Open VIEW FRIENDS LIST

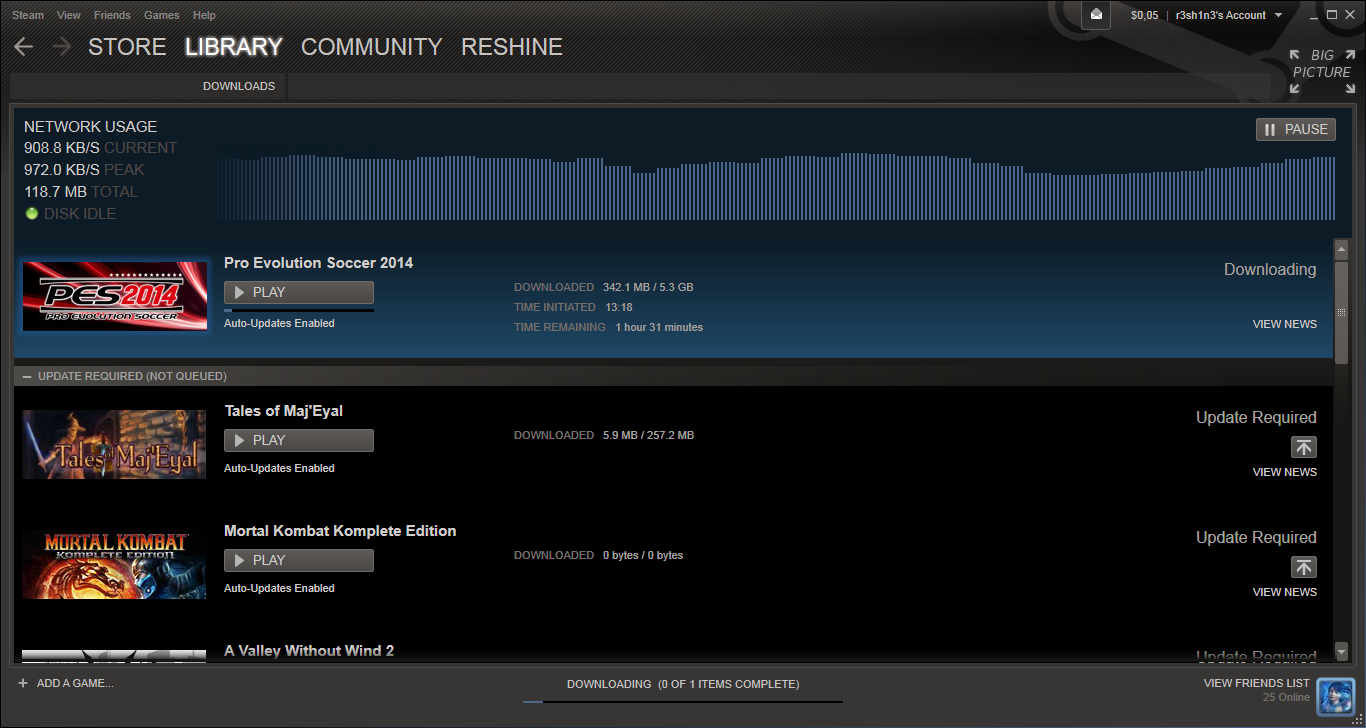coord(1257,683)
